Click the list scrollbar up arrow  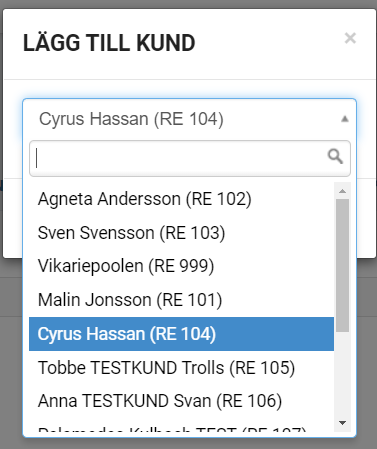342,191
